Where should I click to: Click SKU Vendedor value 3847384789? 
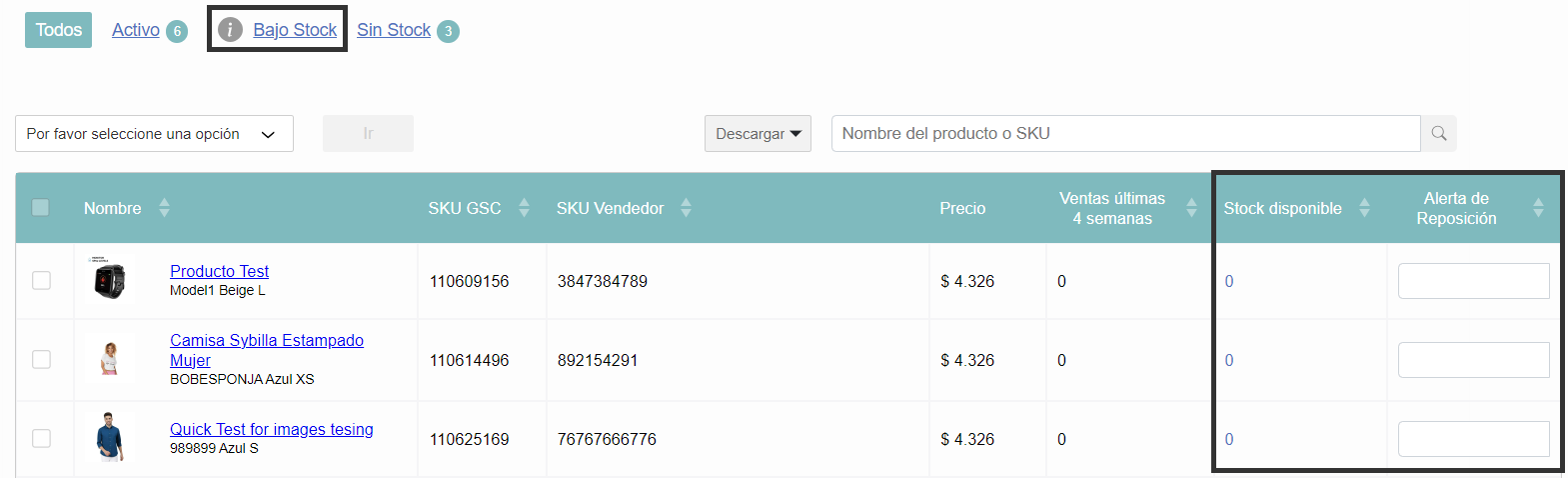click(603, 281)
